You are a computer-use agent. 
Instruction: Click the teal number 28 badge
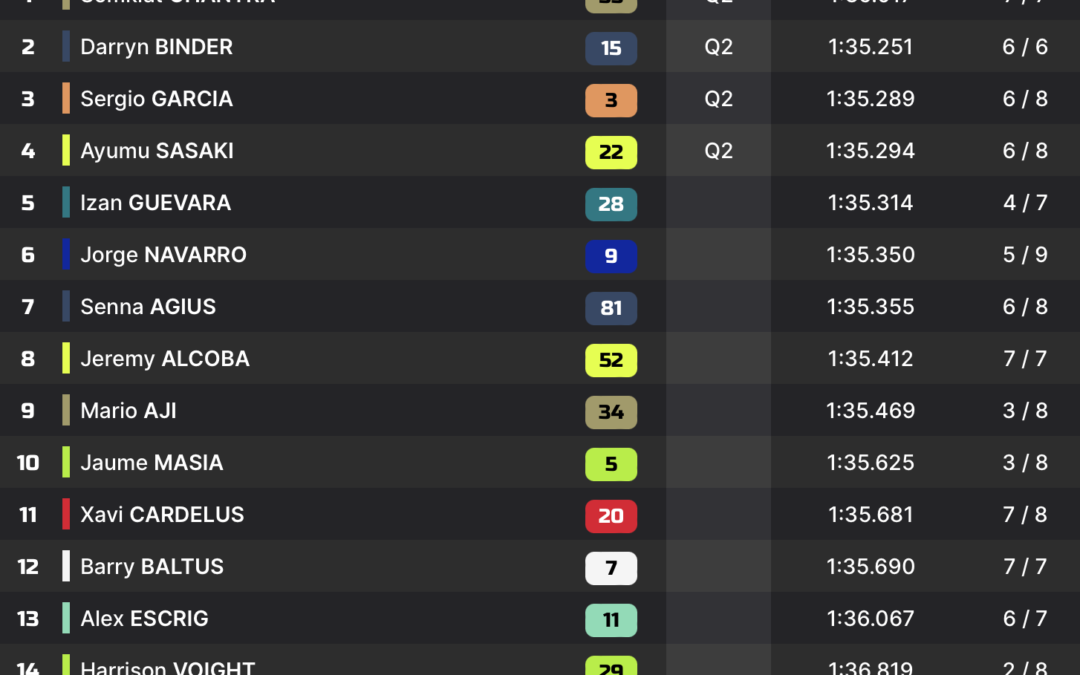611,204
